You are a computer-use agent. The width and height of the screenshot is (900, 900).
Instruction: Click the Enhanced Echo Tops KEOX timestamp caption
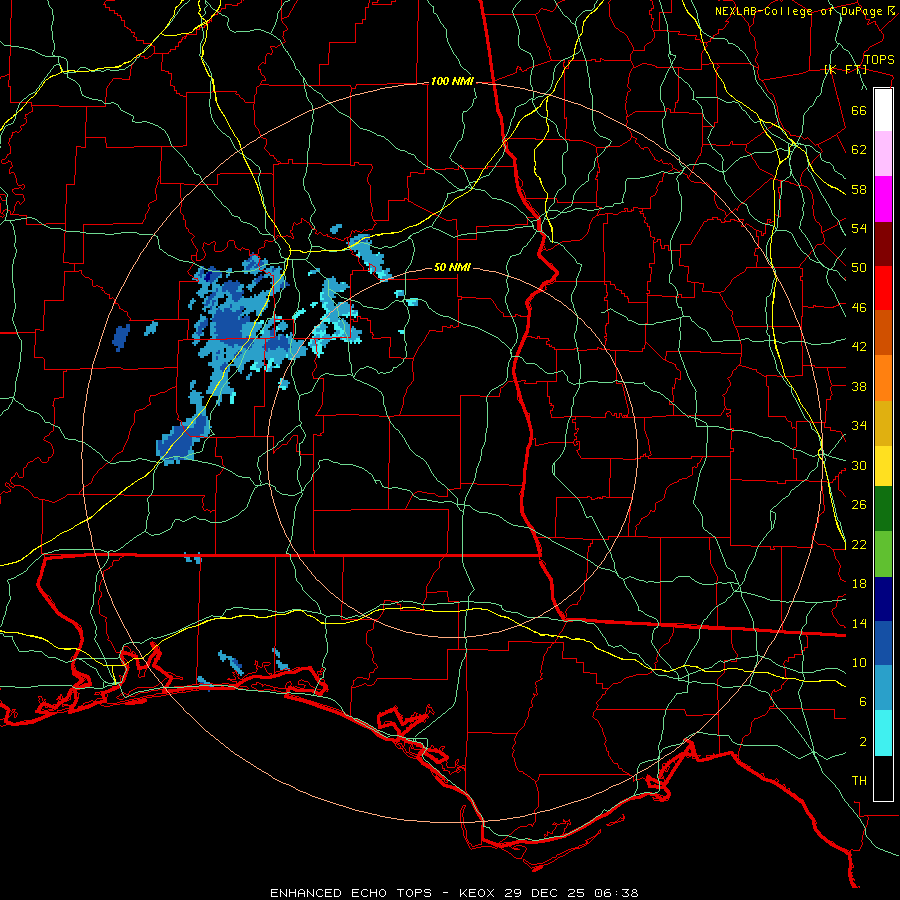(454, 893)
